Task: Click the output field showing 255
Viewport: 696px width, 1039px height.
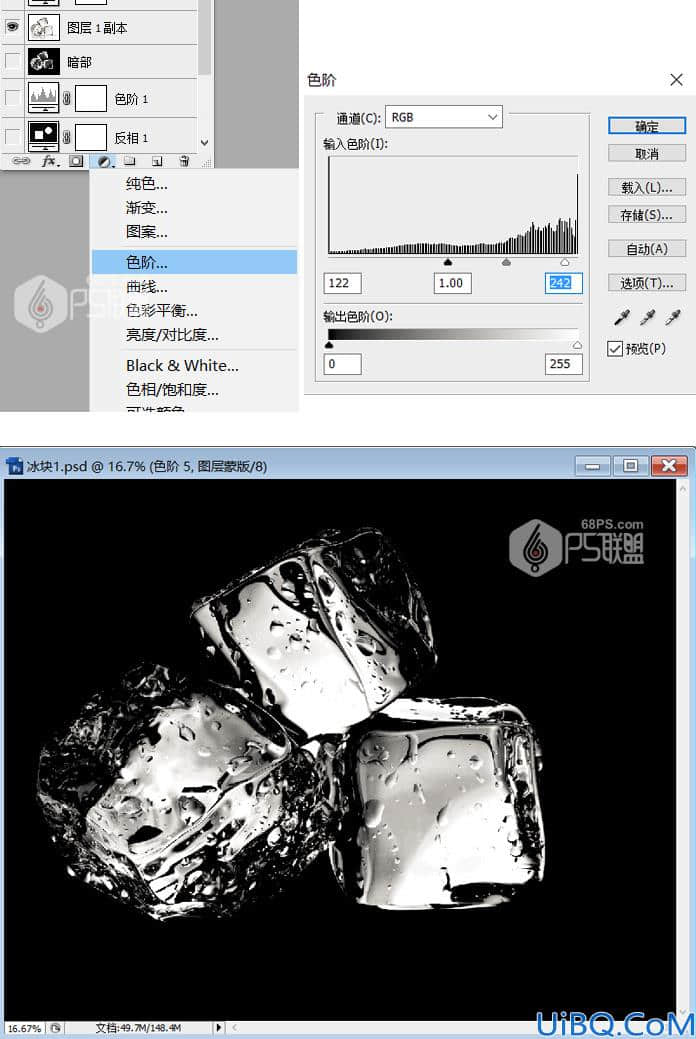Action: tap(563, 364)
